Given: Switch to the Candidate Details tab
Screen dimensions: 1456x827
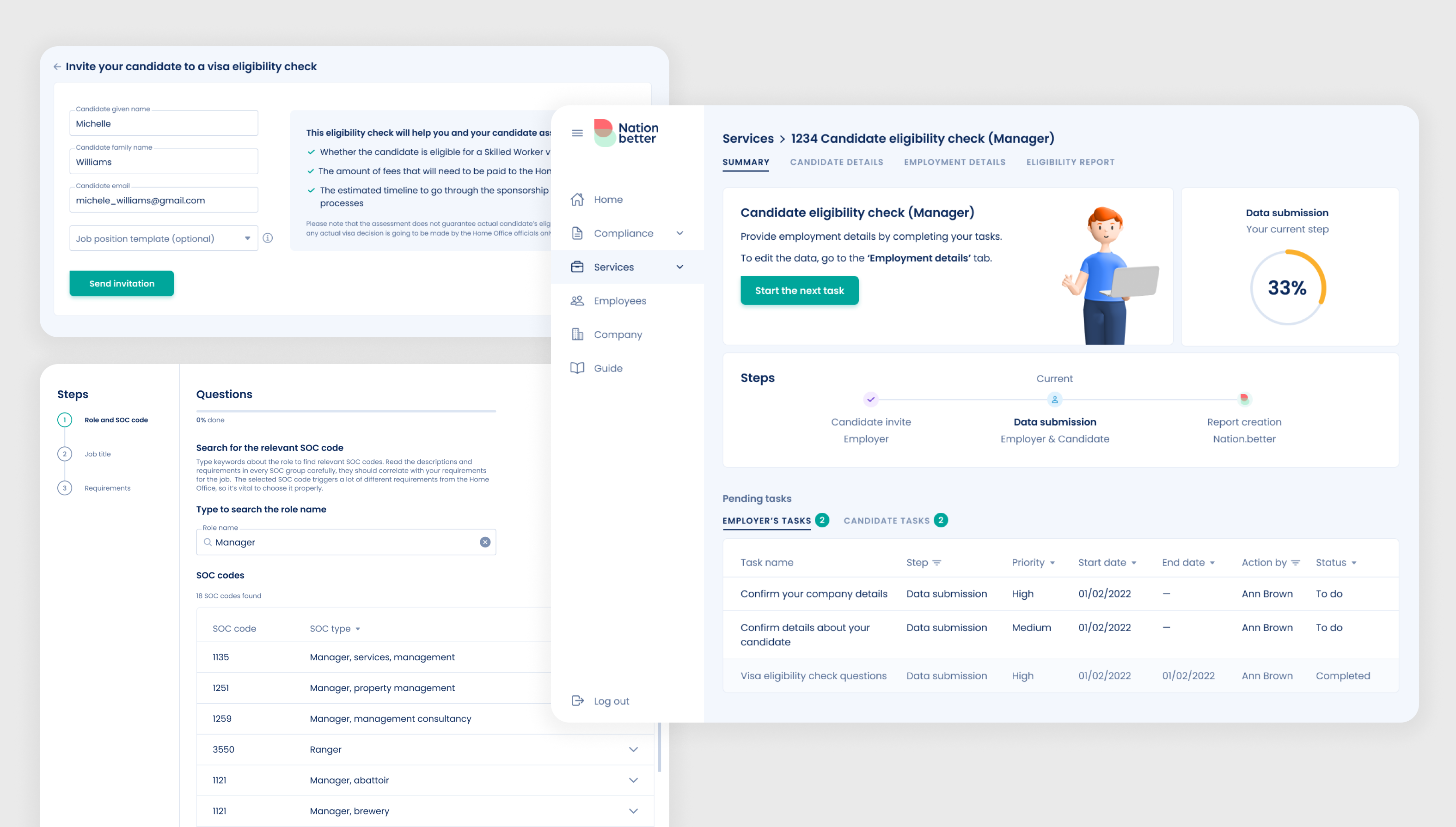Looking at the screenshot, I should click(x=836, y=162).
